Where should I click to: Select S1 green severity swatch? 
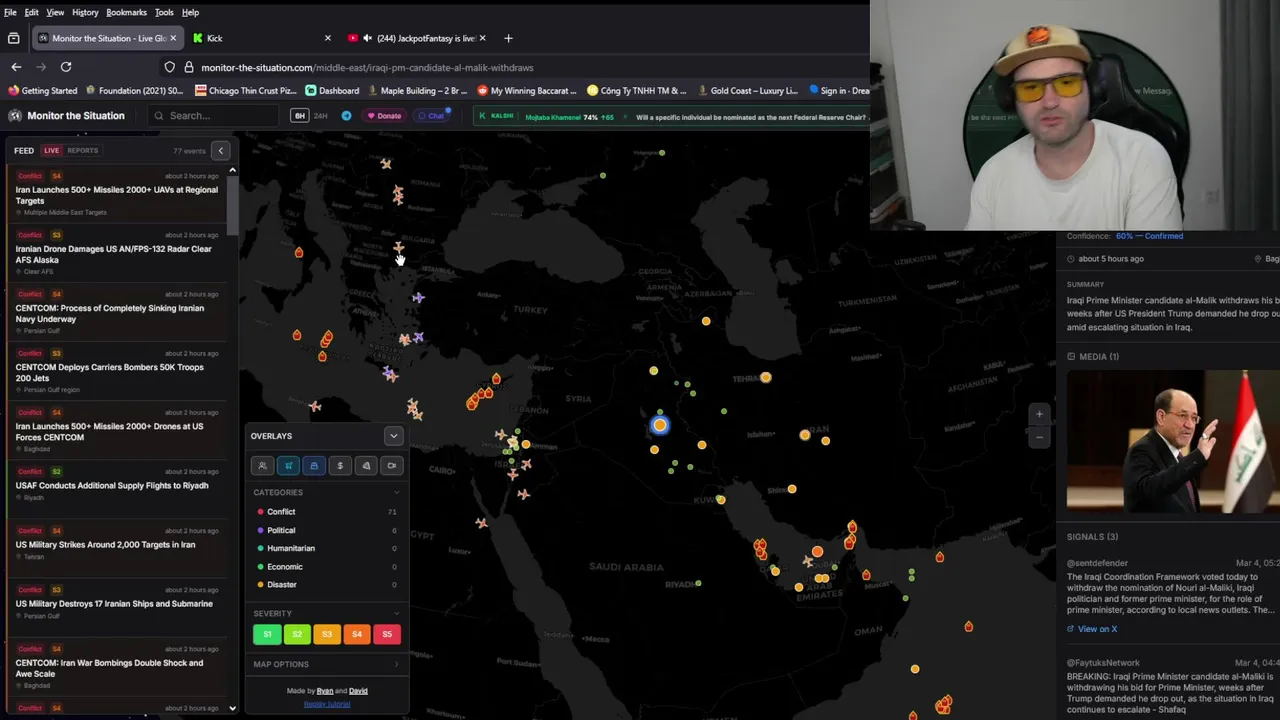(267, 634)
